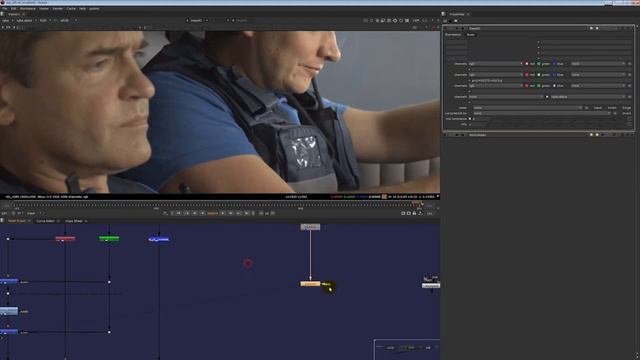Open the Cache menu
This screenshot has width=640, height=360.
(71, 8)
